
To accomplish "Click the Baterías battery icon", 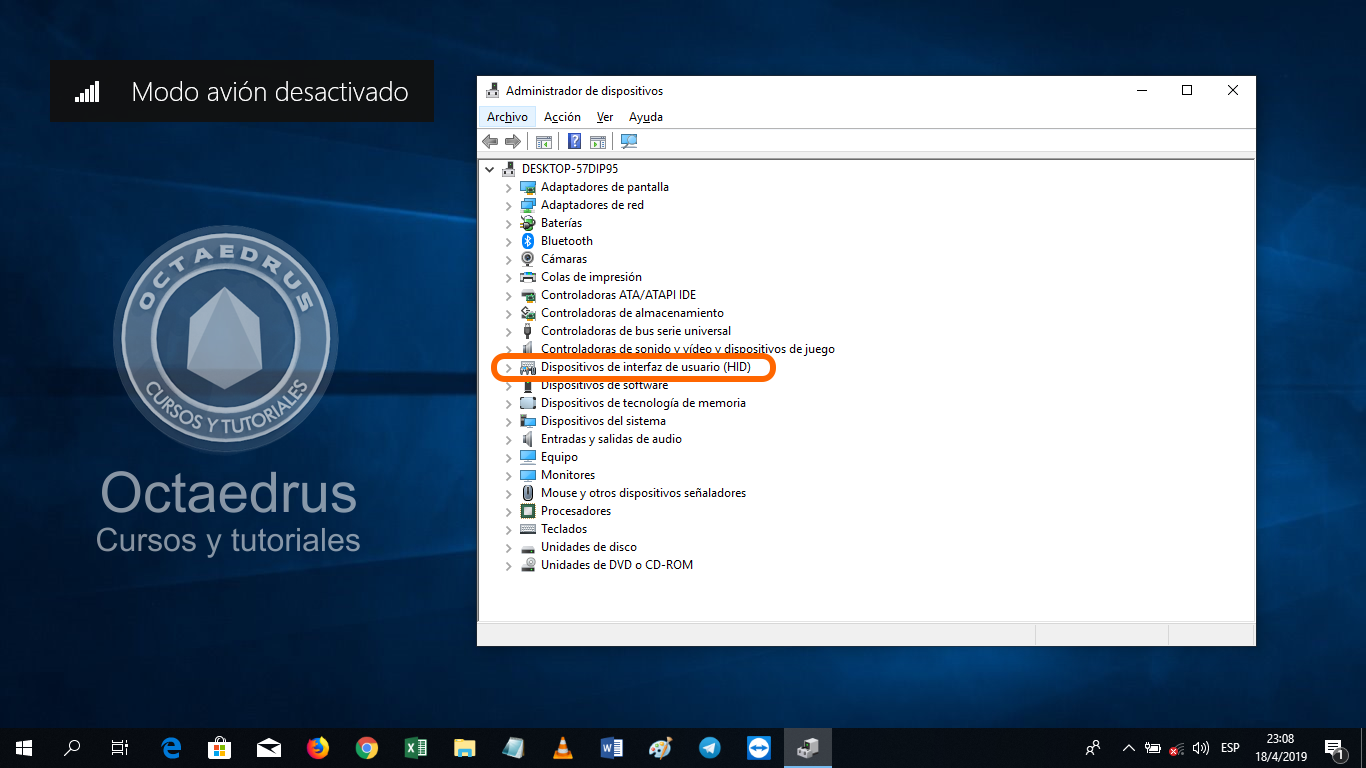I will coord(528,223).
